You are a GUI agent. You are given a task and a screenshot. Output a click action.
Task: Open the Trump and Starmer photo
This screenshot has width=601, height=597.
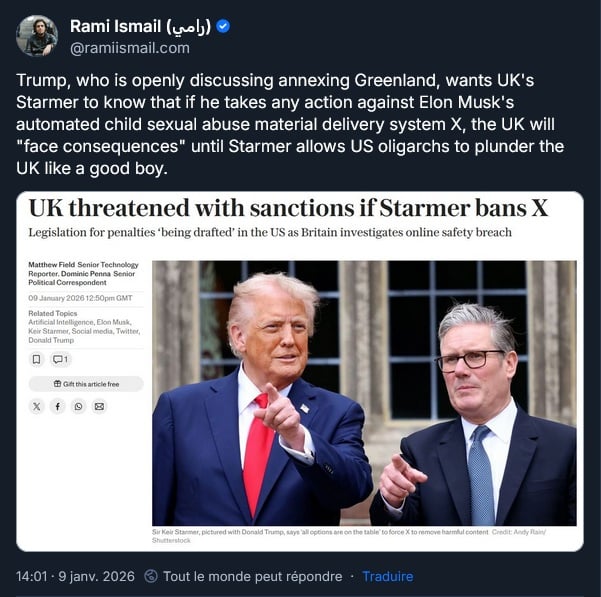(x=364, y=393)
